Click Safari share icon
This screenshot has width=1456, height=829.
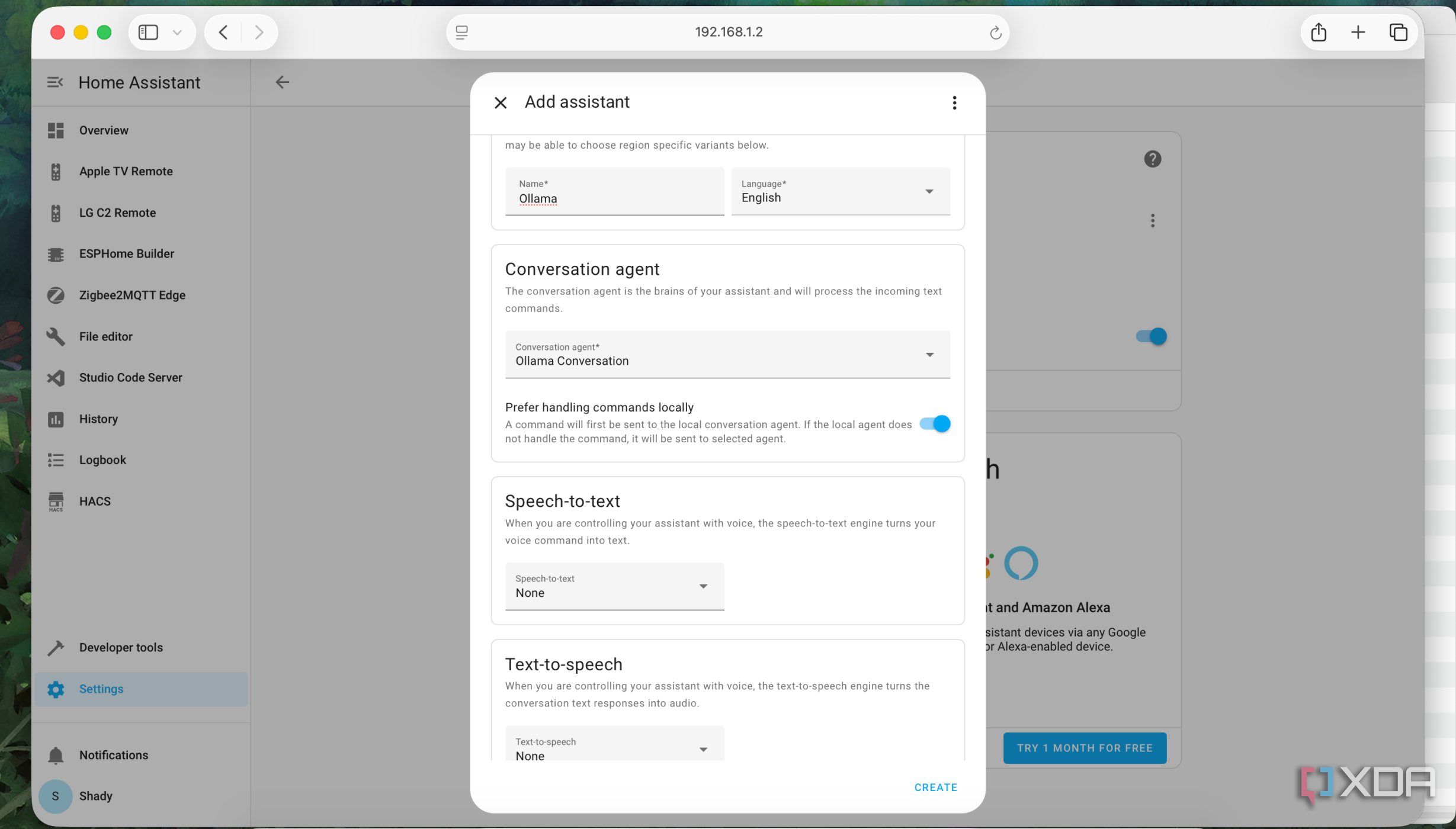1319,32
